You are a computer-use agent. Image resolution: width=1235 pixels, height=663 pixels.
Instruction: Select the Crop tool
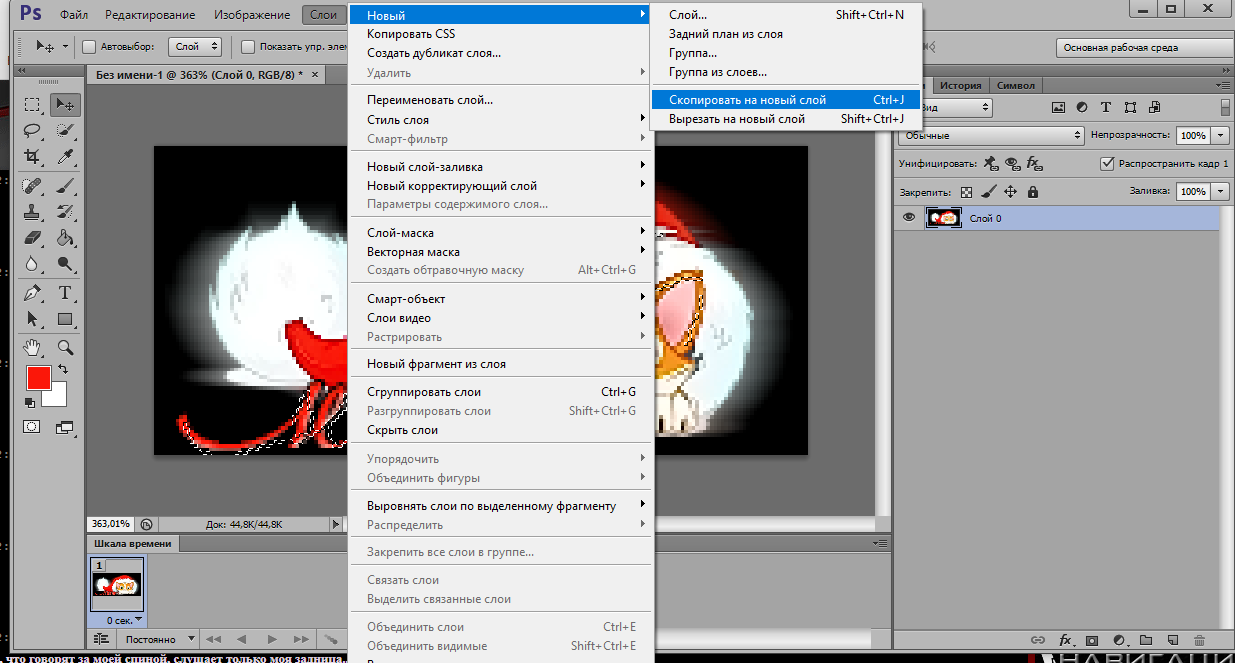click(x=33, y=156)
